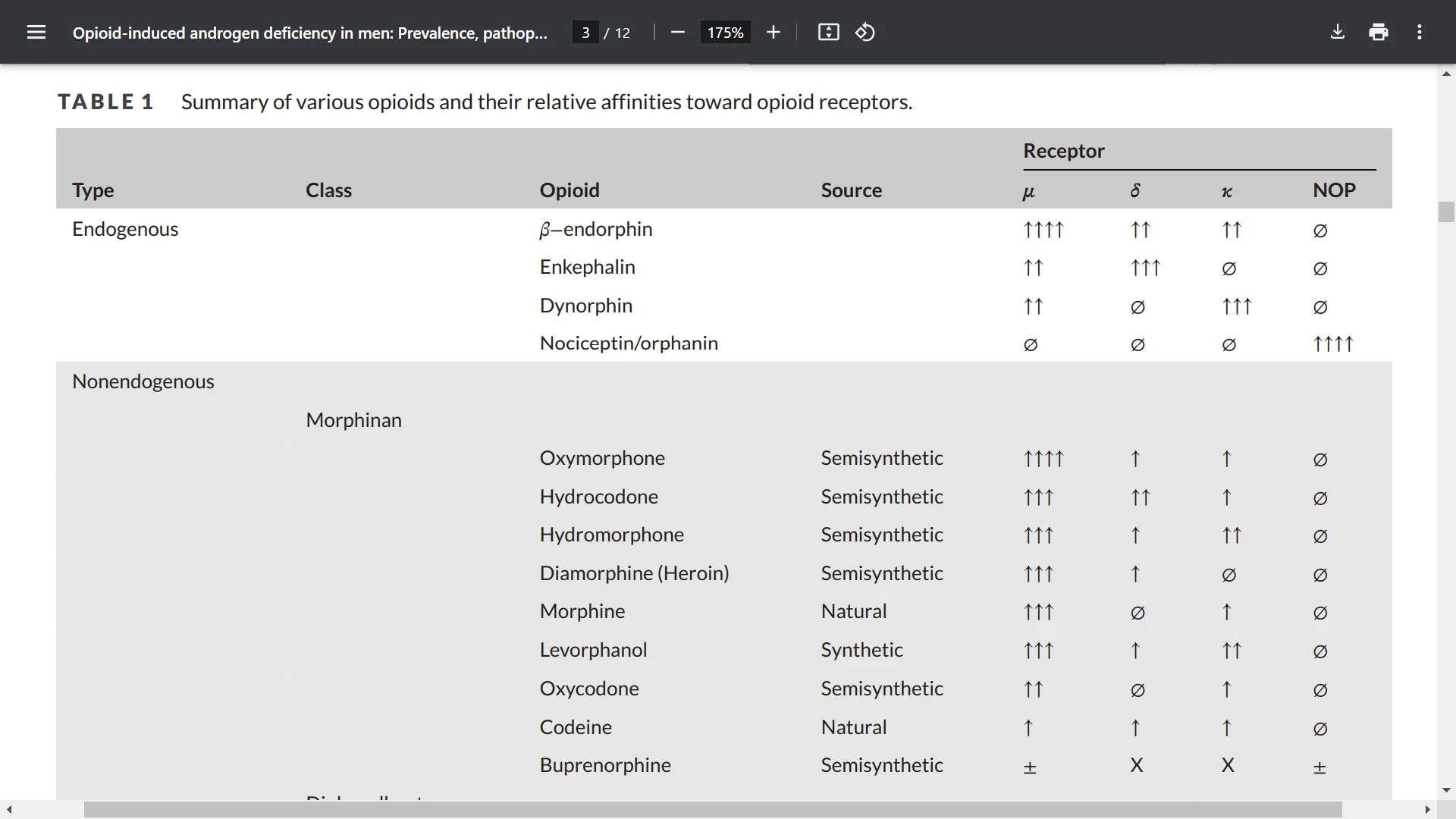The image size is (1456, 819).
Task: Click the Endogenous type cell
Action: [125, 229]
